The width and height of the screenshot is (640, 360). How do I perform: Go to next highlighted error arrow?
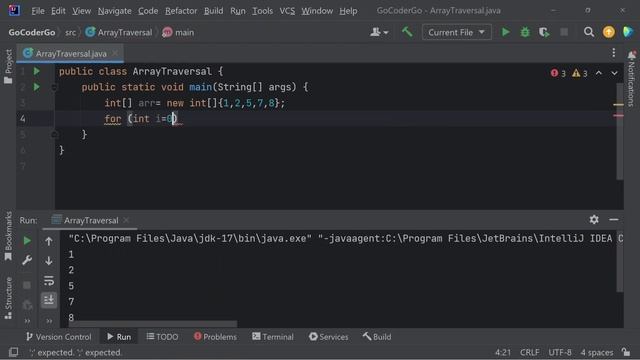point(614,73)
